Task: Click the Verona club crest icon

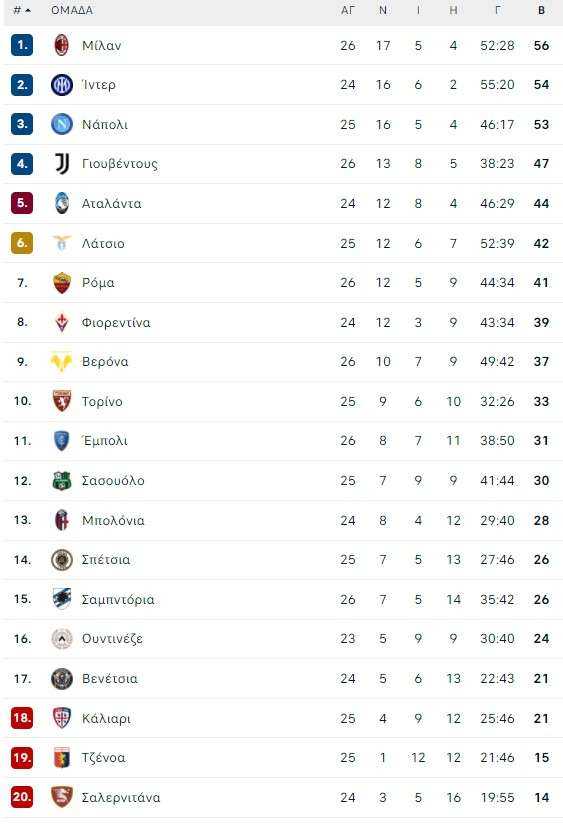Action: click(61, 362)
